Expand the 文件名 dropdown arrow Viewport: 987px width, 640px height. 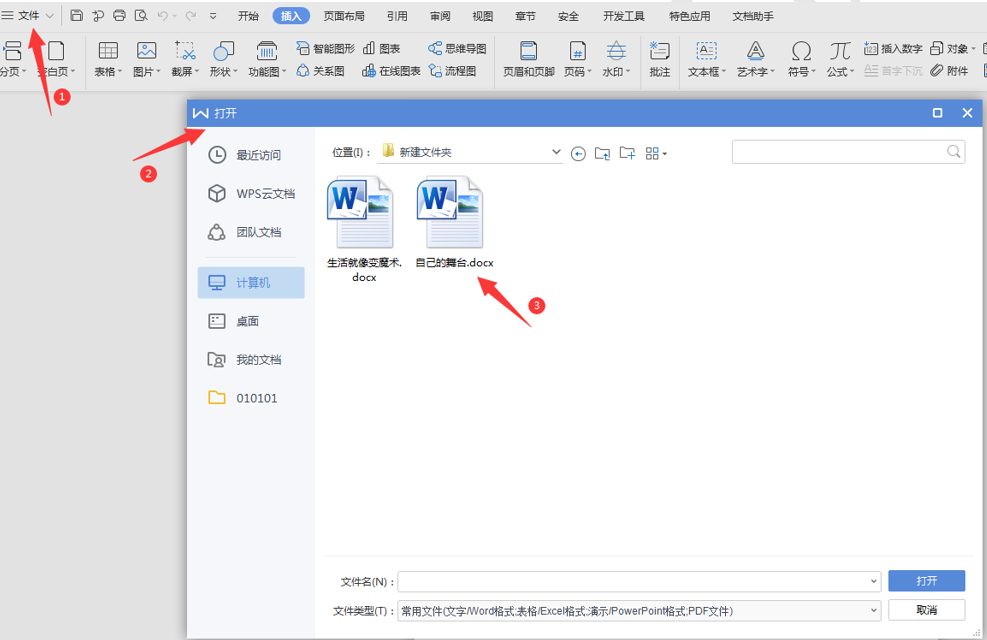coord(874,581)
